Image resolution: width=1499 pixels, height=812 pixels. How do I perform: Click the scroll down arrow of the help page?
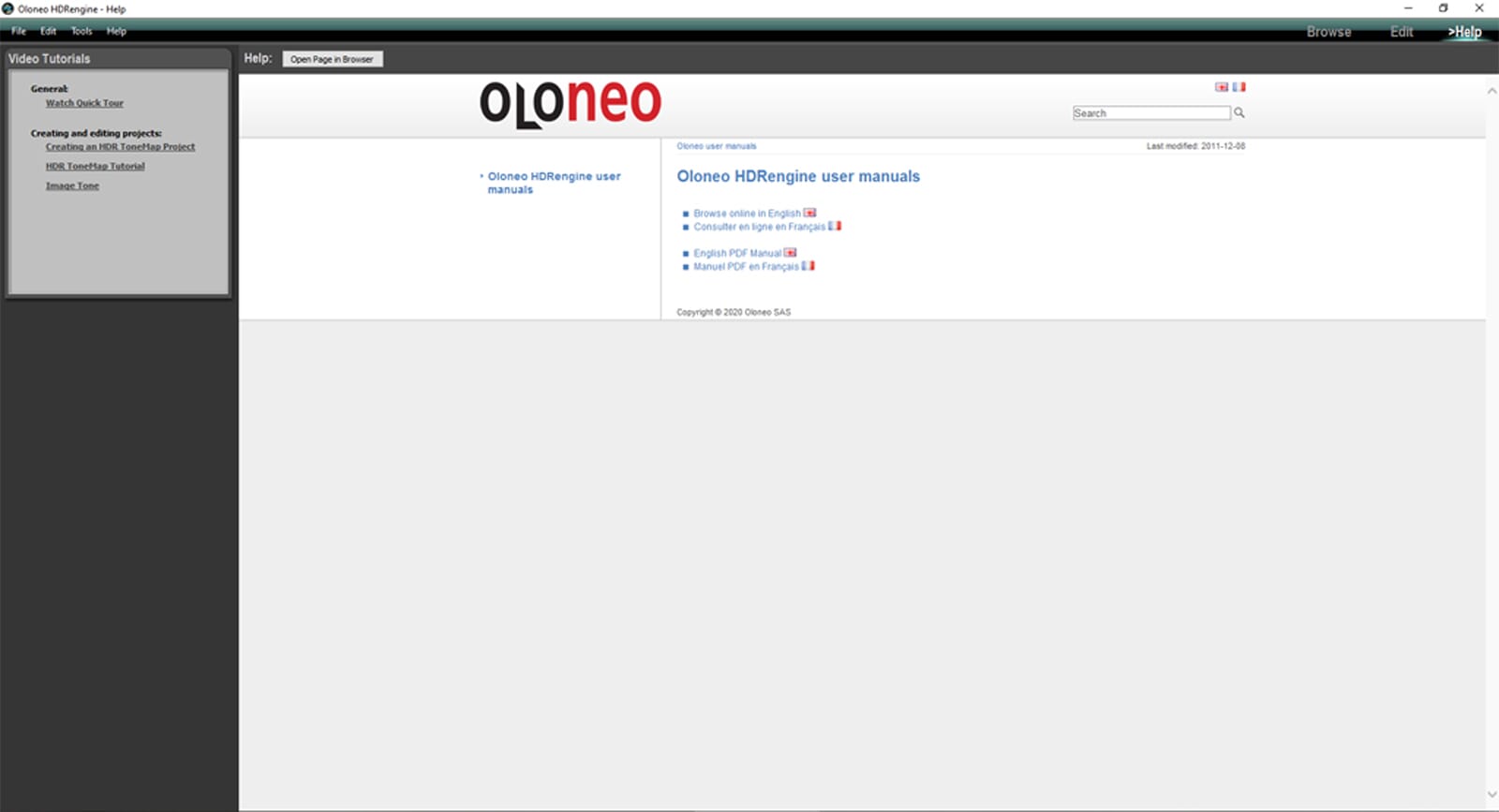pos(1492,795)
